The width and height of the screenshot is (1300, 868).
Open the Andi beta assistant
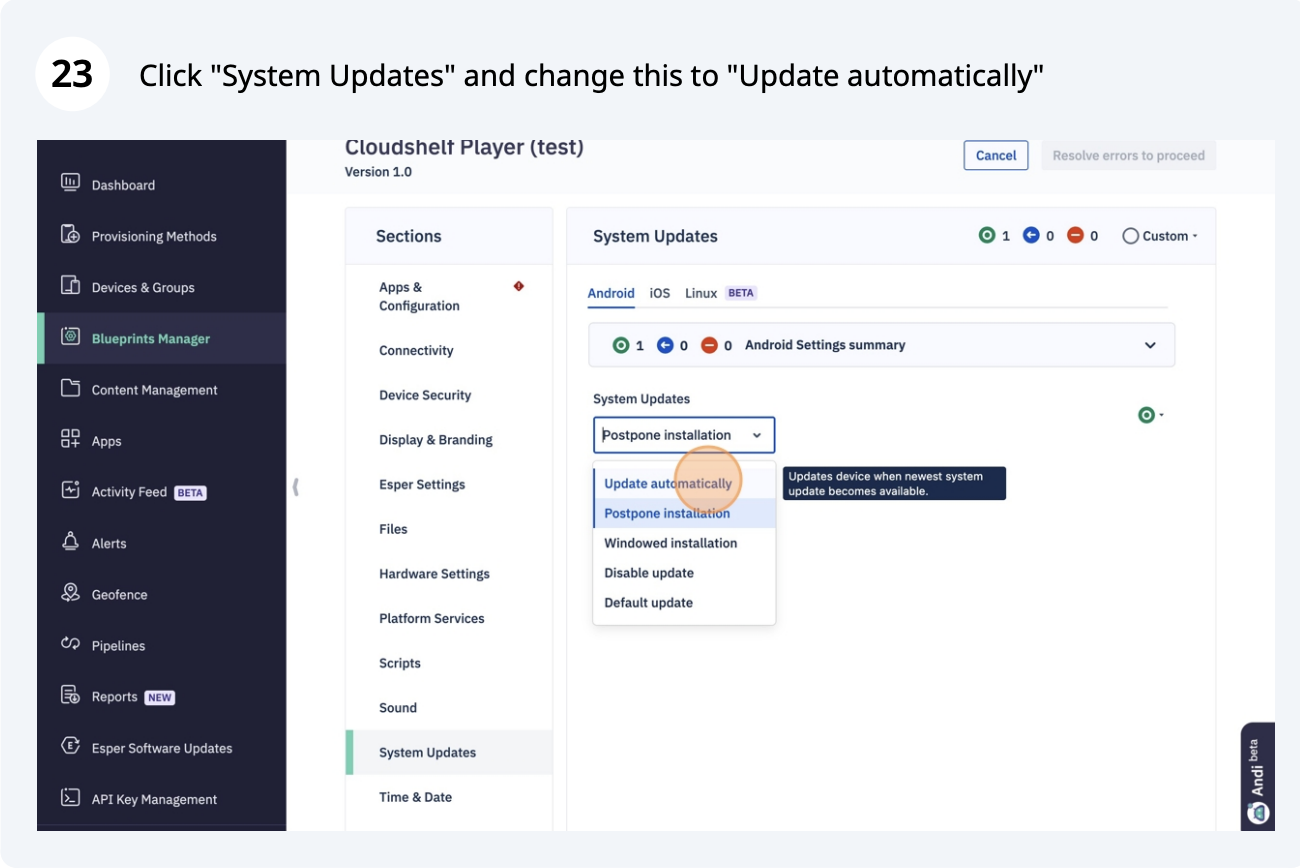[1258, 776]
